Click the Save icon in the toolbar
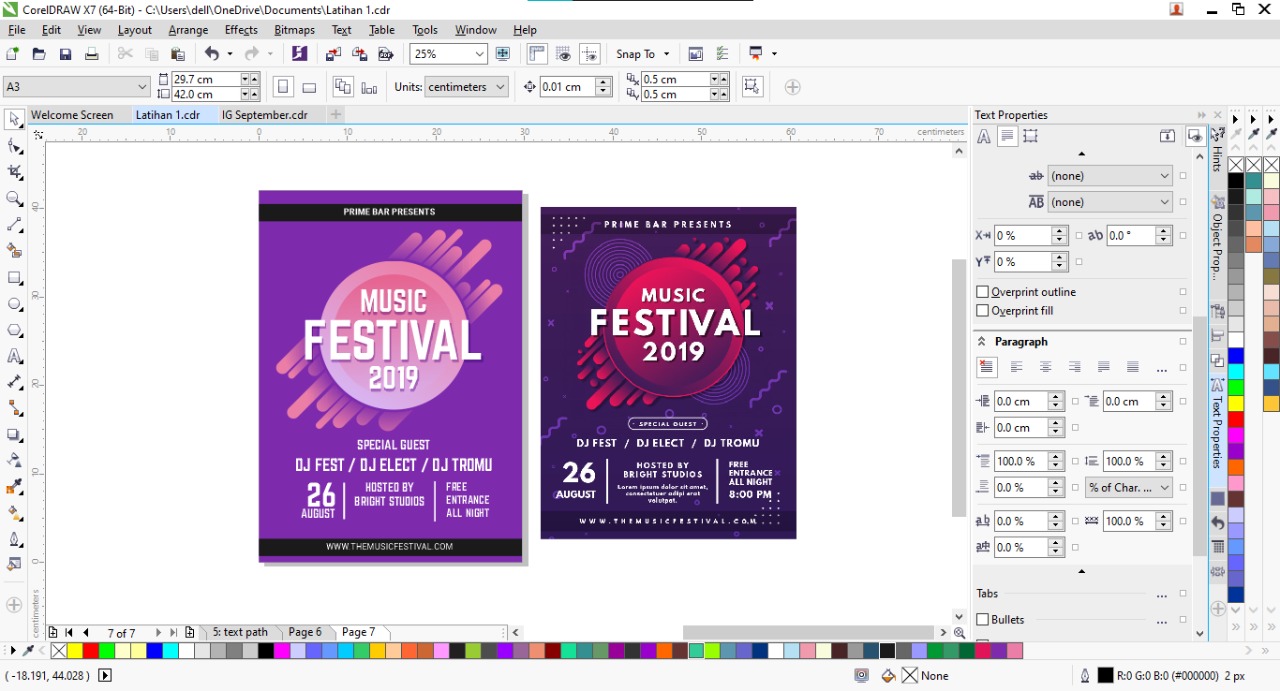The width and height of the screenshot is (1280, 691). point(65,54)
